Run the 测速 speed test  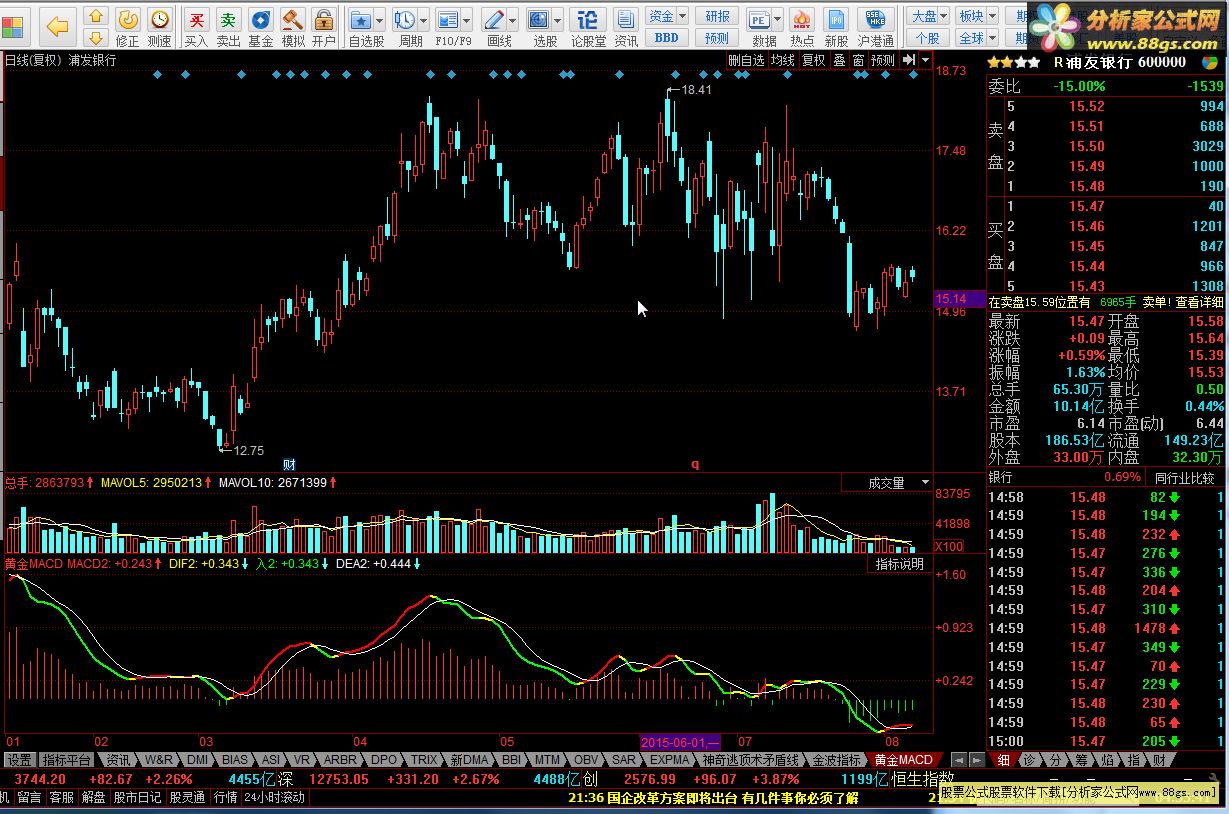click(x=159, y=27)
